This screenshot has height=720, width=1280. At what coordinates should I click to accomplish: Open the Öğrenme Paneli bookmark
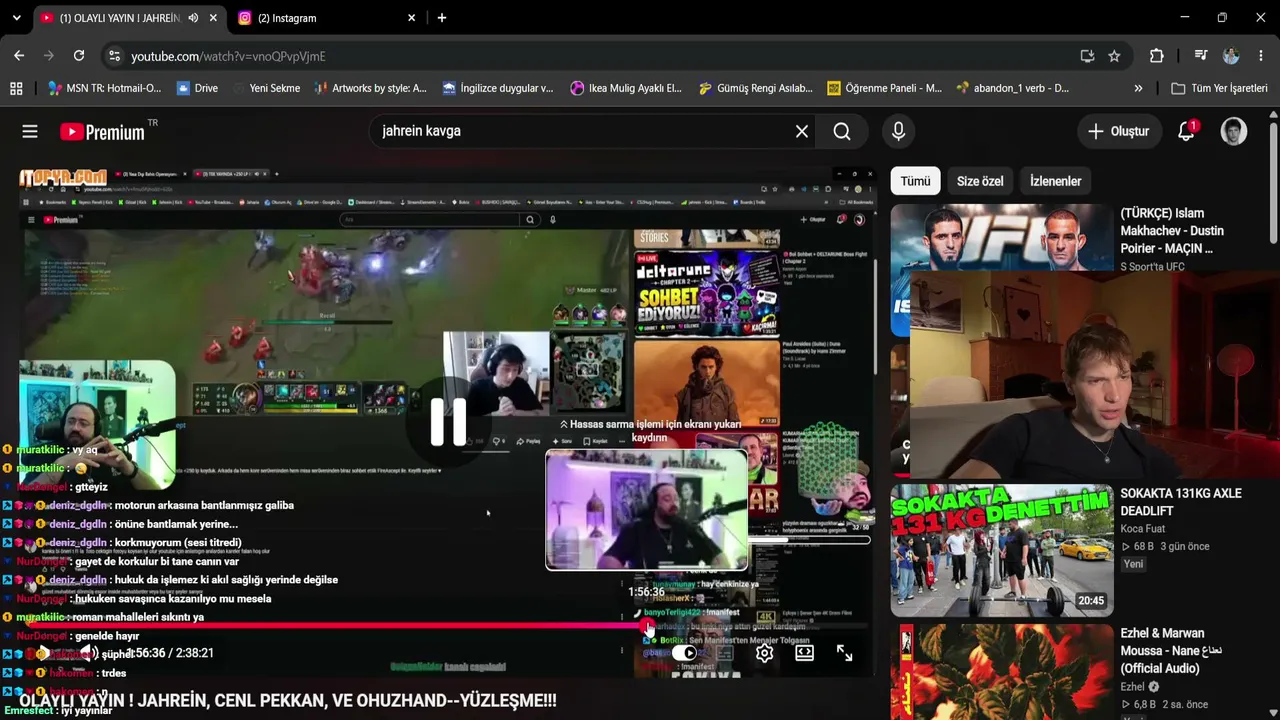click(x=885, y=88)
